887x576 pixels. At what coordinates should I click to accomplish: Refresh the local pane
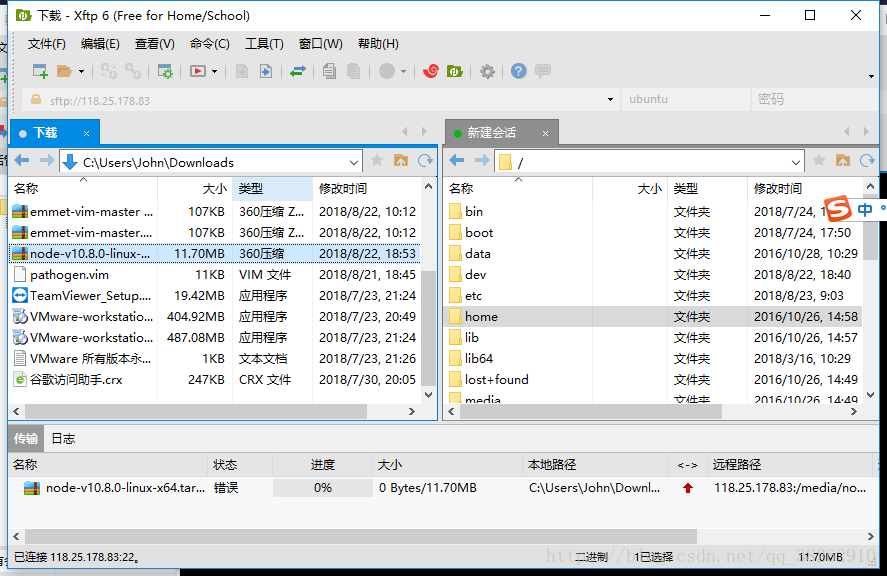425,161
